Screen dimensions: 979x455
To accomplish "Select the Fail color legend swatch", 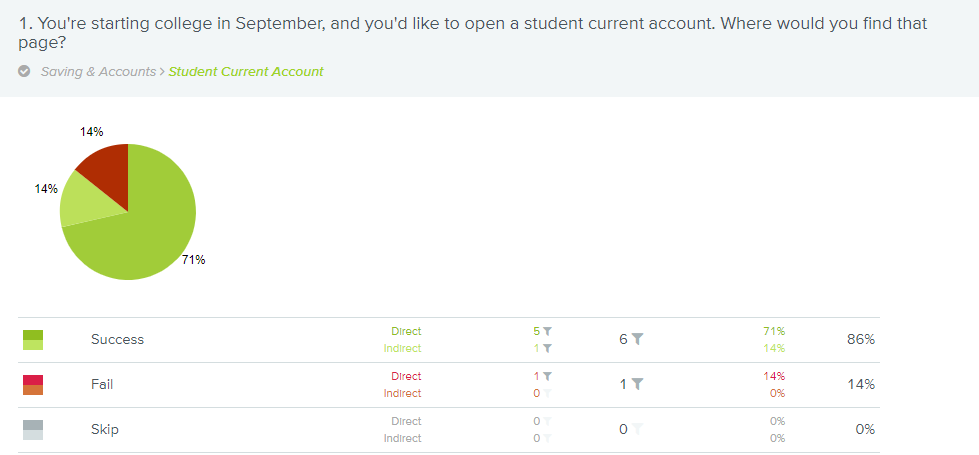I will (33, 385).
